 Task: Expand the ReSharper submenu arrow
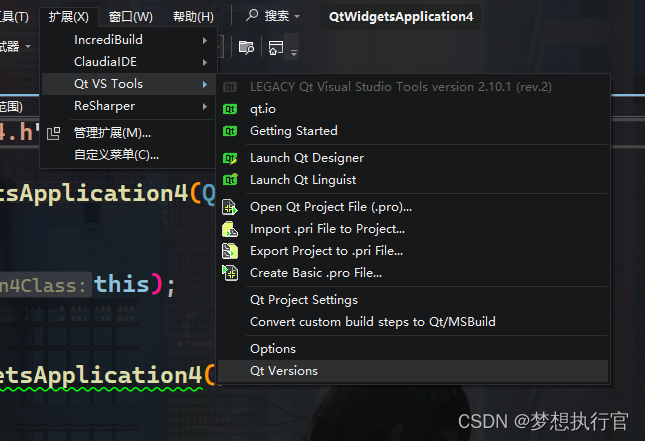(204, 107)
